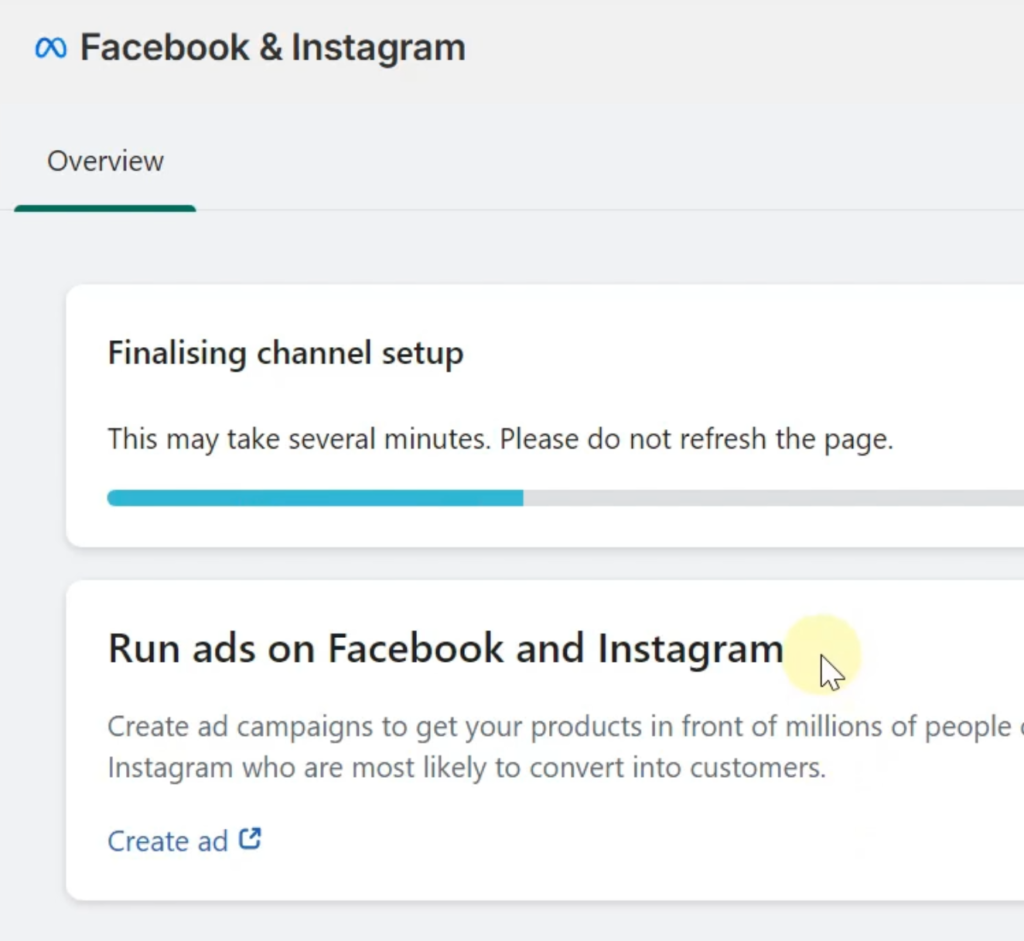Click the word "Instagram" in the page title

point(378,48)
